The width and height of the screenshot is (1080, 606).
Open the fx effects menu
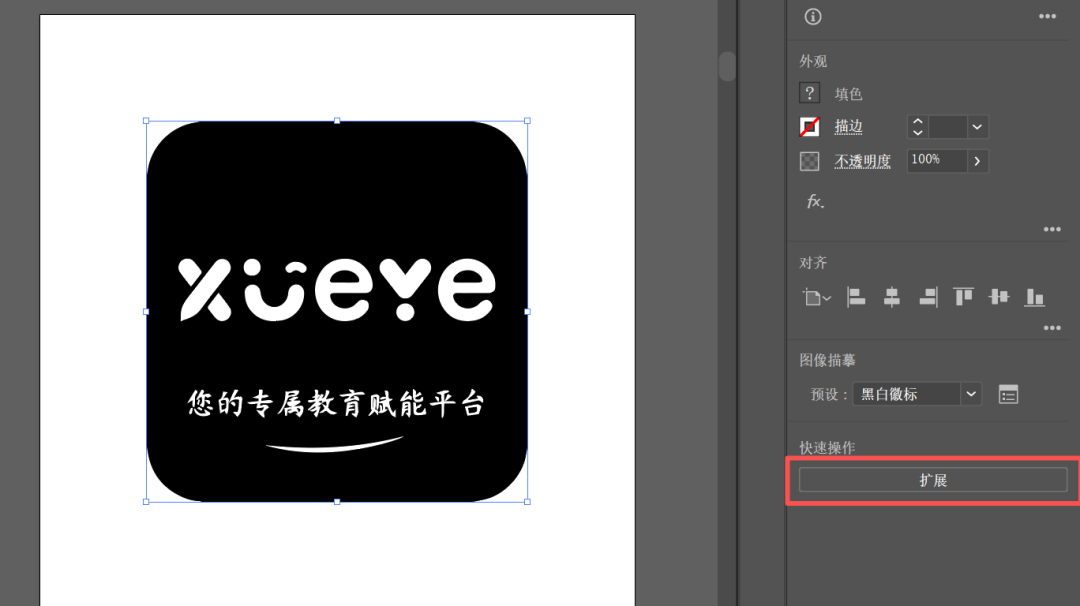click(815, 202)
